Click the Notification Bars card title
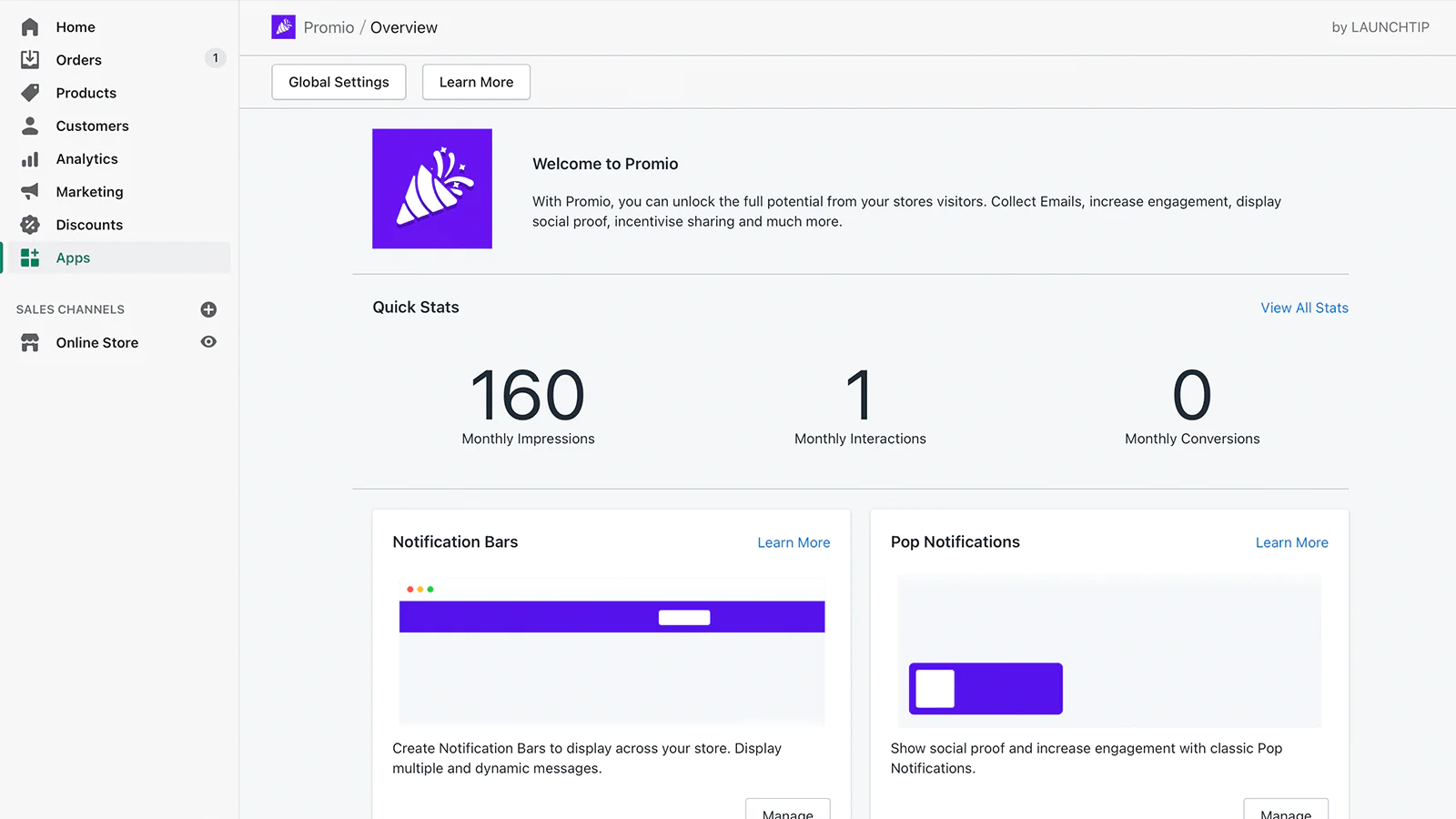 tap(455, 541)
